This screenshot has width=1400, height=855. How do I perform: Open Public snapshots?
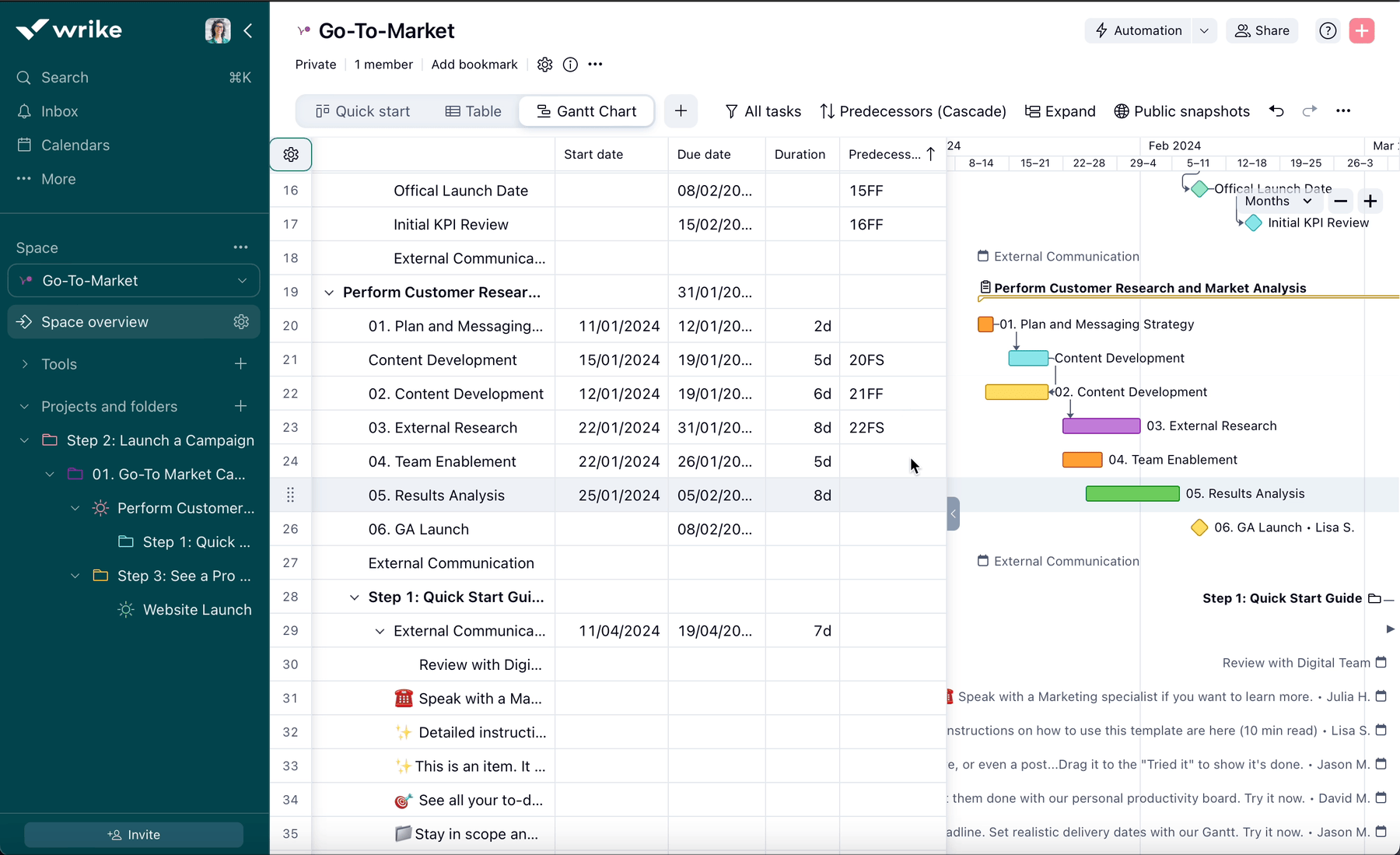pos(1181,111)
